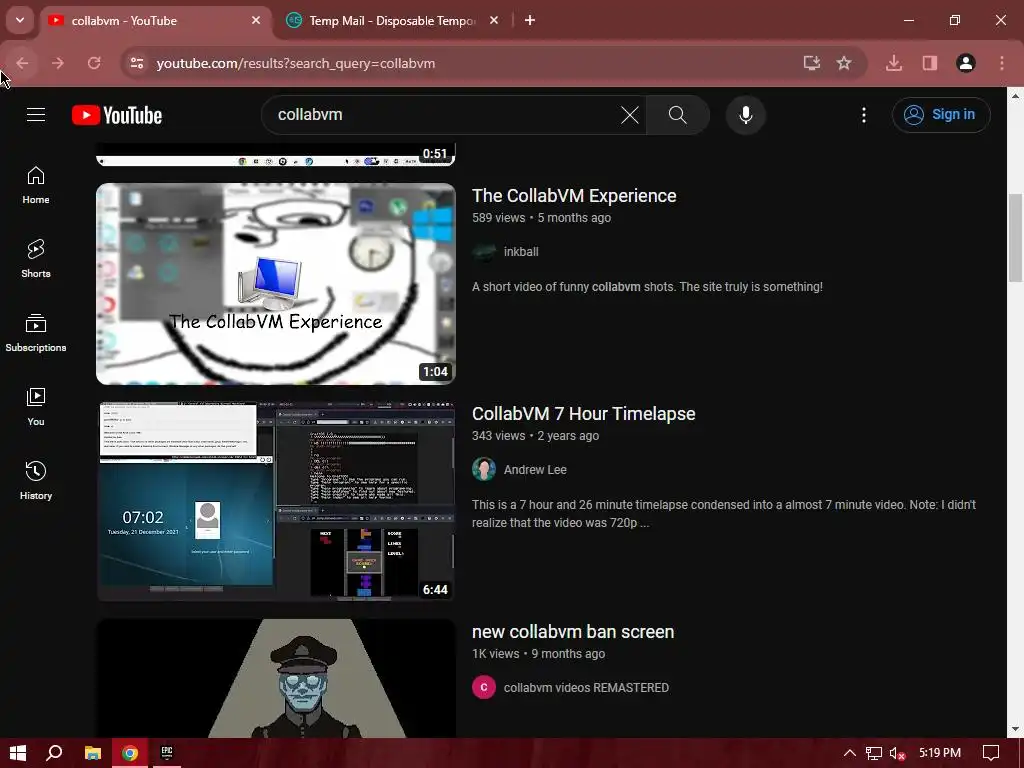Switch to the Temp Mail tab

392,21
